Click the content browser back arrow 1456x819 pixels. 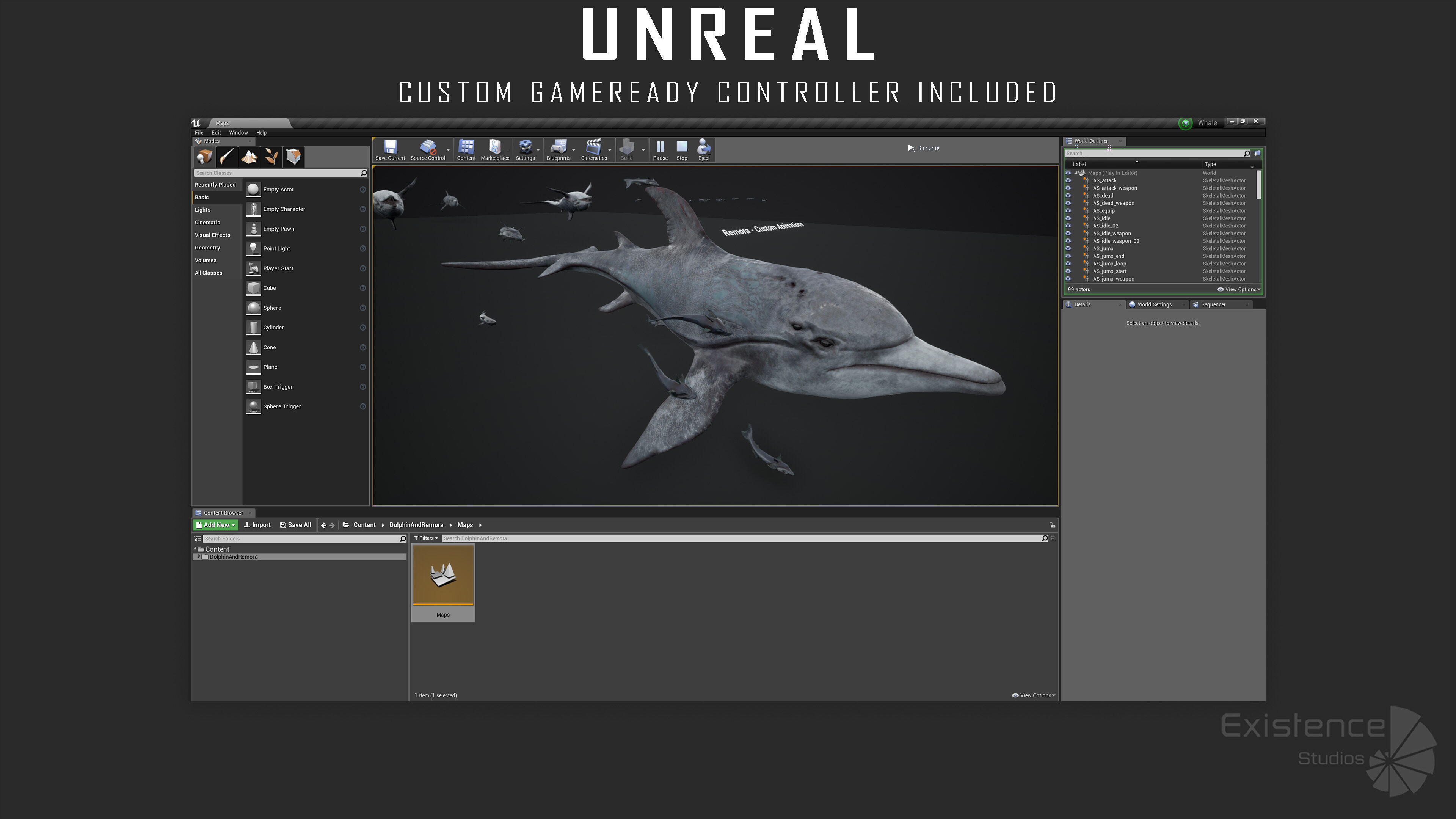[323, 525]
